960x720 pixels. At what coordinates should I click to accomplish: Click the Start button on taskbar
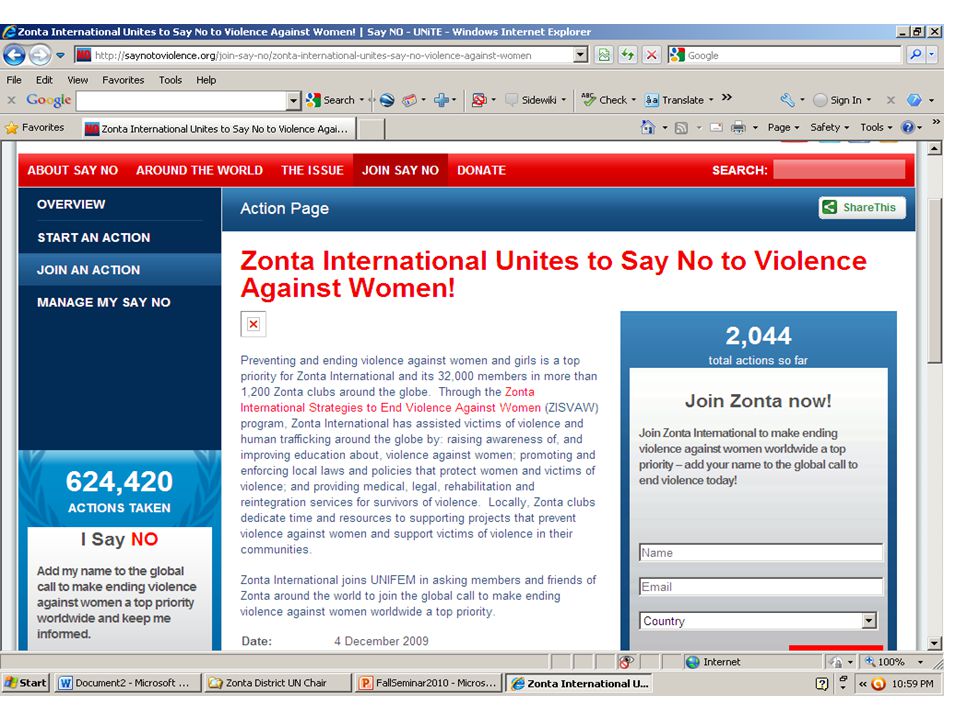(26, 683)
